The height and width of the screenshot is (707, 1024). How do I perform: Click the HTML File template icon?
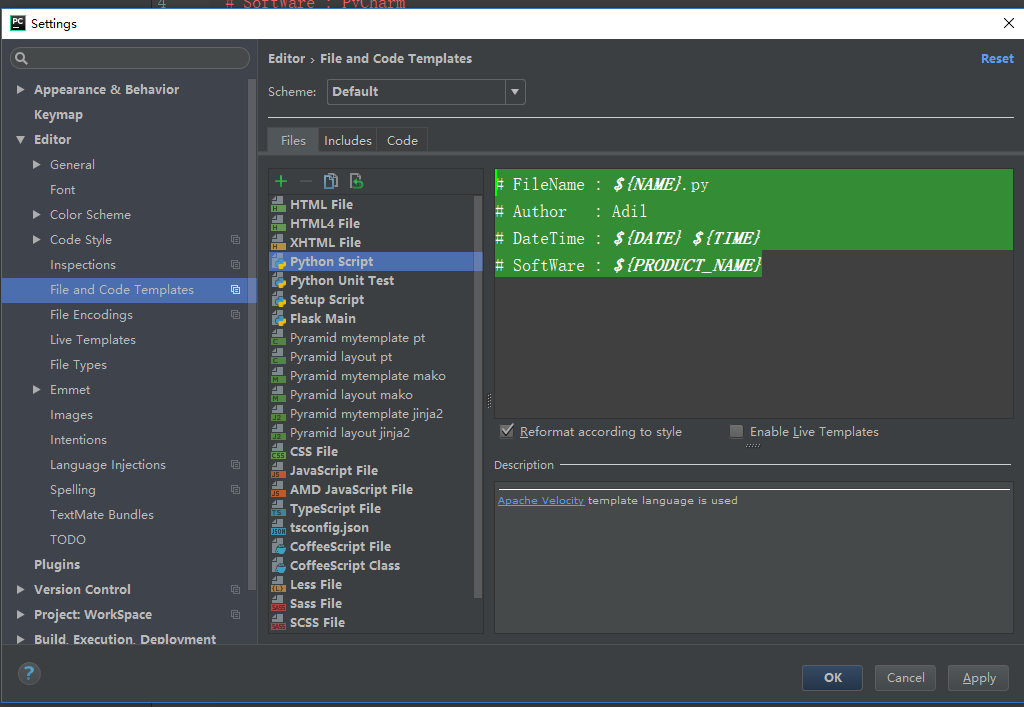278,204
